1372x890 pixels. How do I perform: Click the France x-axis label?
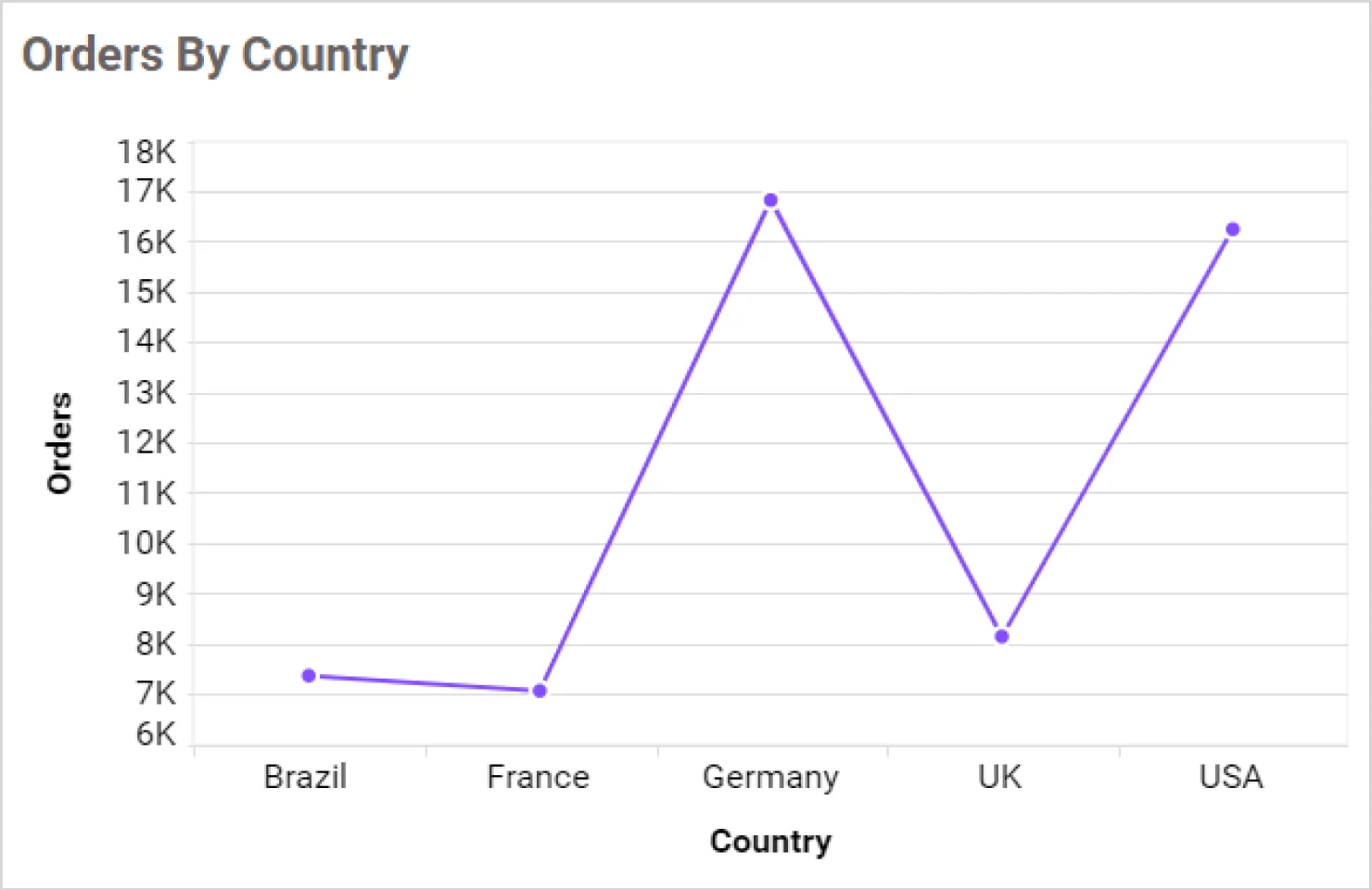pos(538,777)
